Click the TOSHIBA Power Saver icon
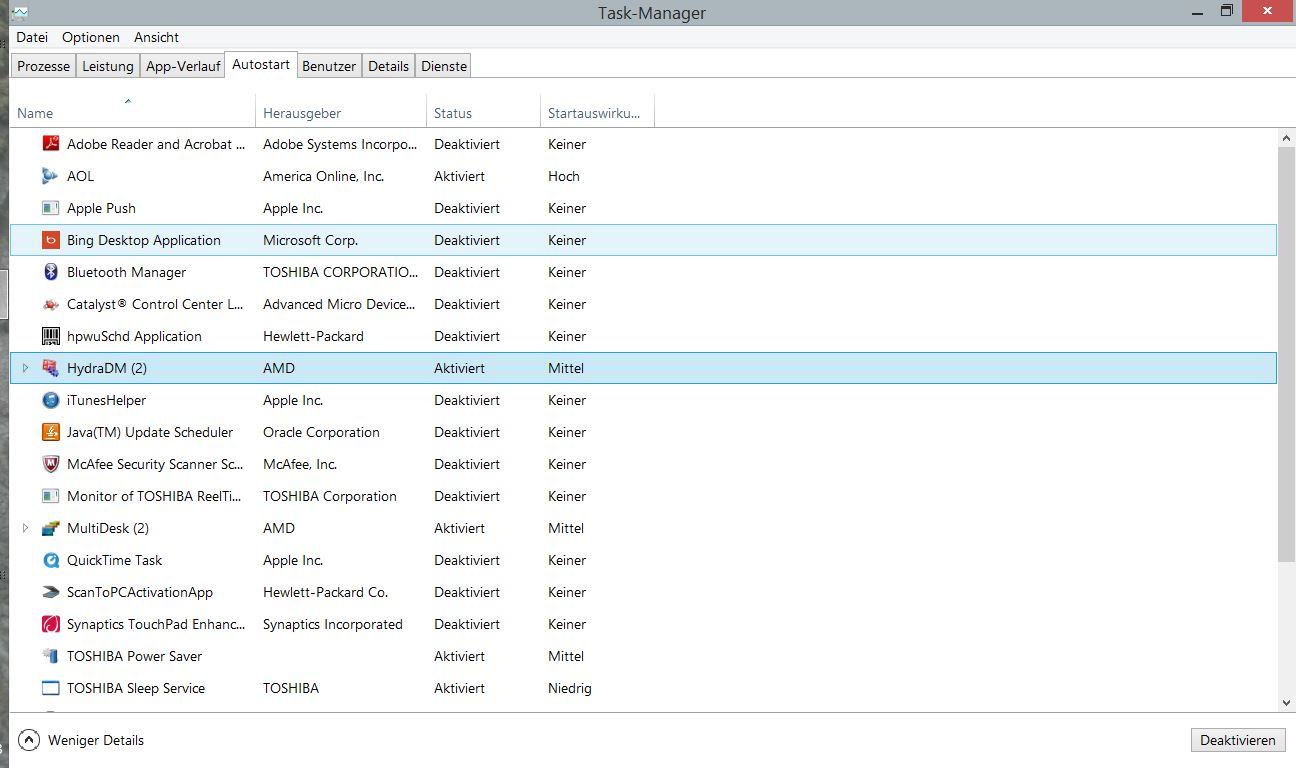Image resolution: width=1296 pixels, height=768 pixels. [x=51, y=656]
